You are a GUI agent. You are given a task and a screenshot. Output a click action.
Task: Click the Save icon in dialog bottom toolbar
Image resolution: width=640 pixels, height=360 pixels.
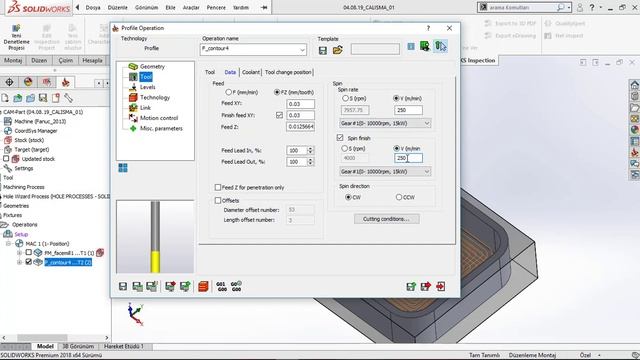[123, 287]
